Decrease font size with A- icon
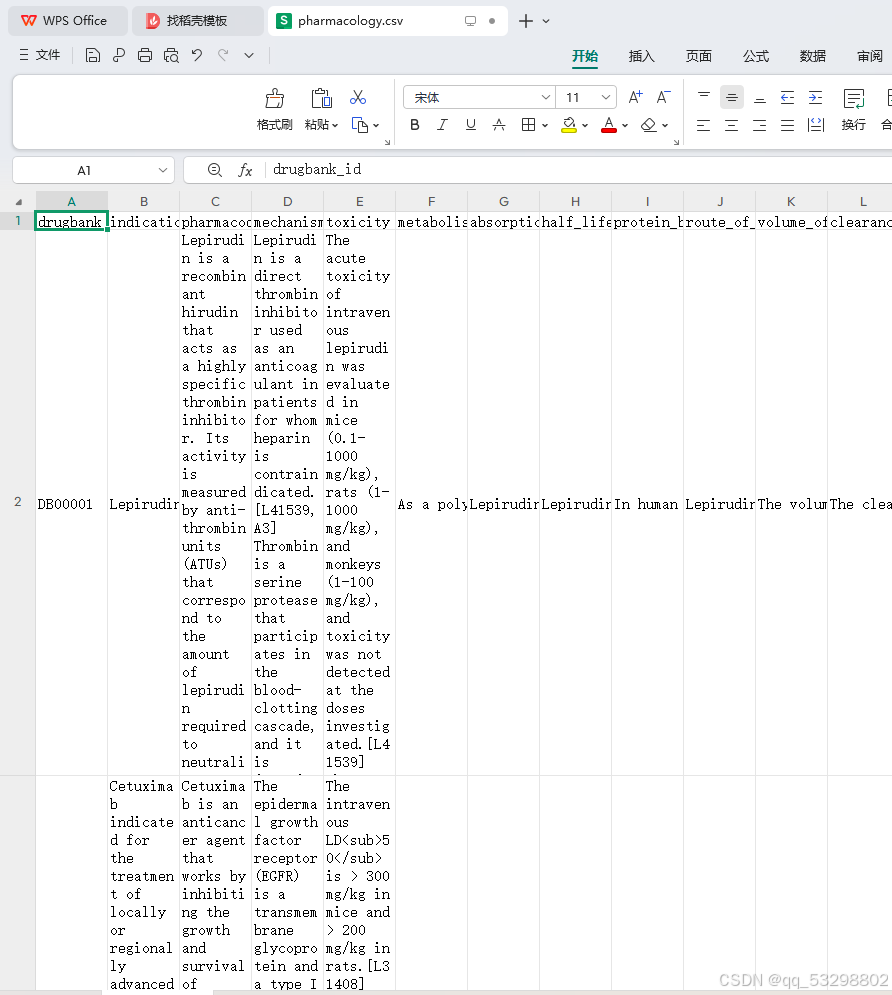This screenshot has height=995, width=892. click(663, 97)
